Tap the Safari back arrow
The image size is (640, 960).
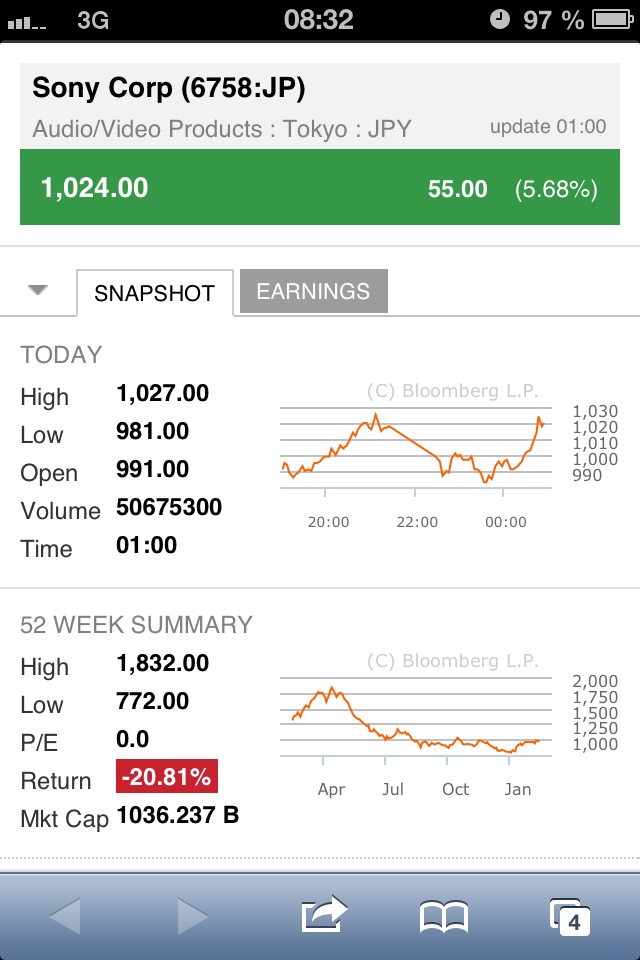tap(64, 915)
